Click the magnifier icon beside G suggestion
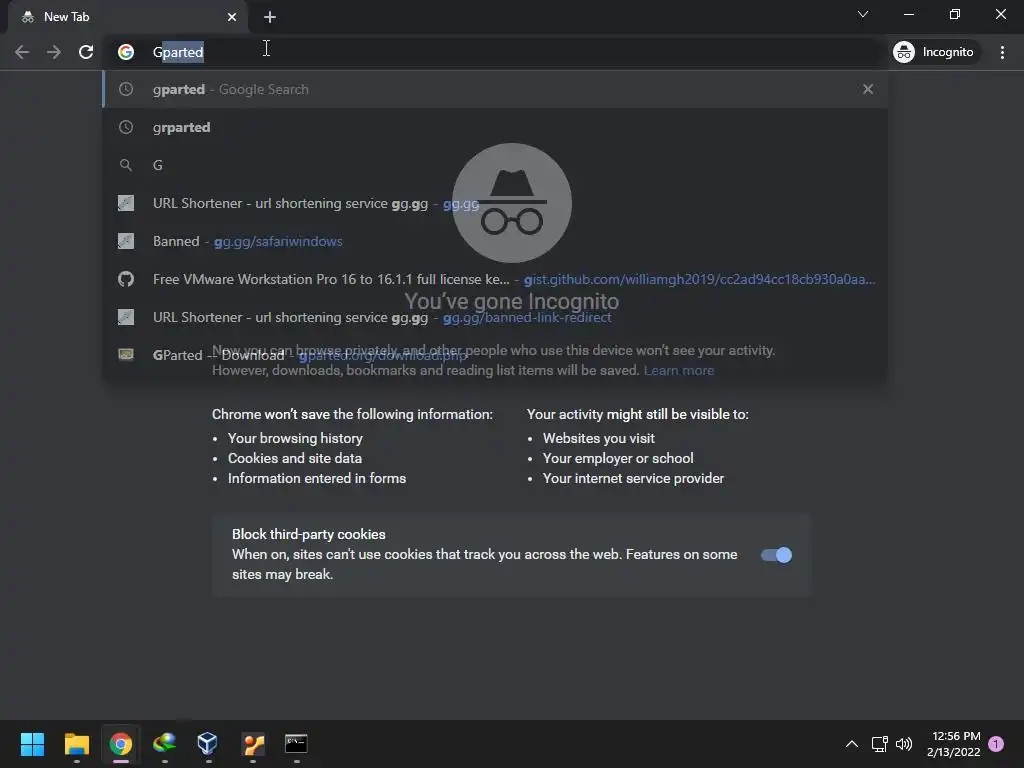Image resolution: width=1024 pixels, height=768 pixels. [x=126, y=165]
